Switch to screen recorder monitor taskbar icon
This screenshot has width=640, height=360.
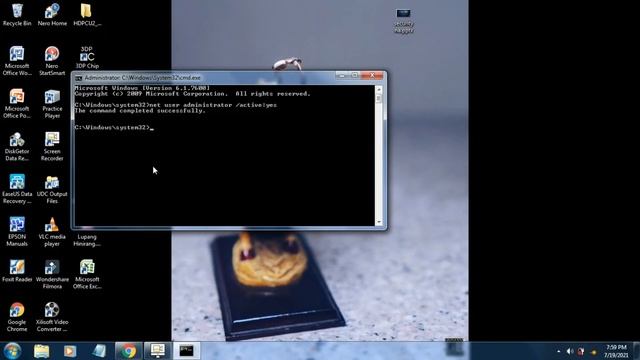point(158,351)
